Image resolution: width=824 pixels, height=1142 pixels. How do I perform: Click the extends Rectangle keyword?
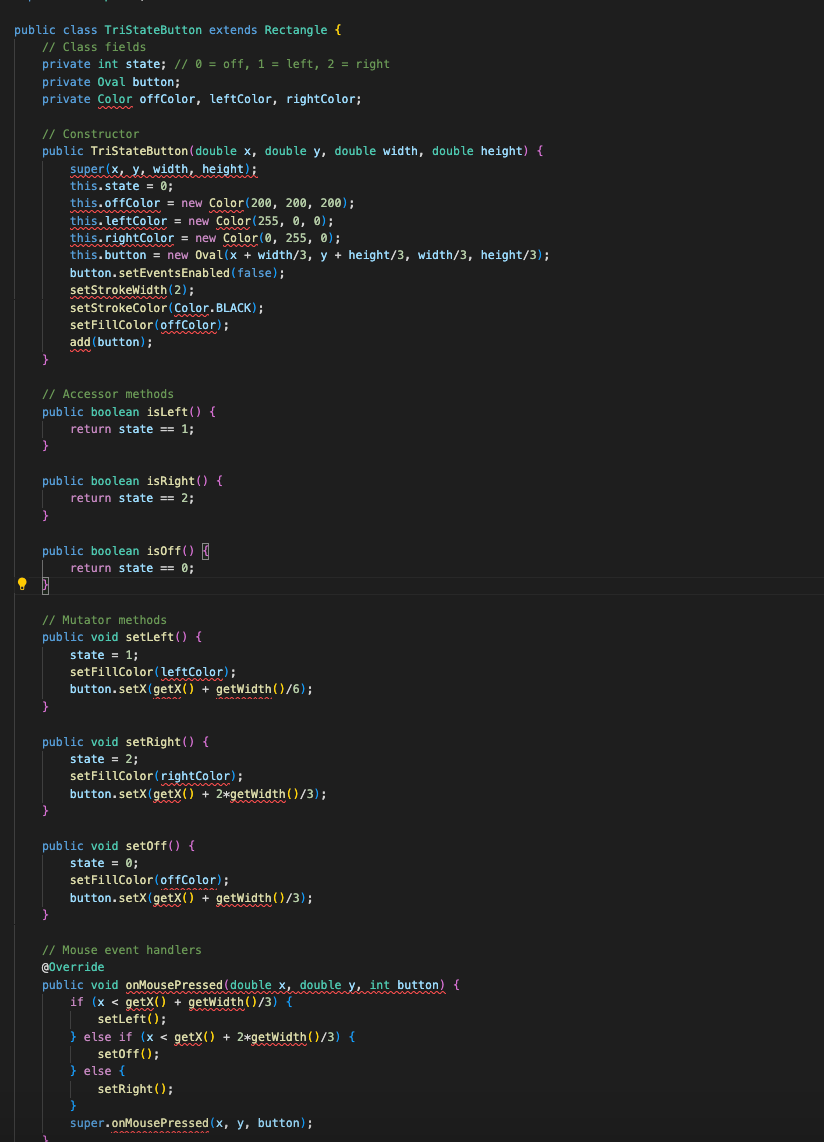(x=264, y=29)
